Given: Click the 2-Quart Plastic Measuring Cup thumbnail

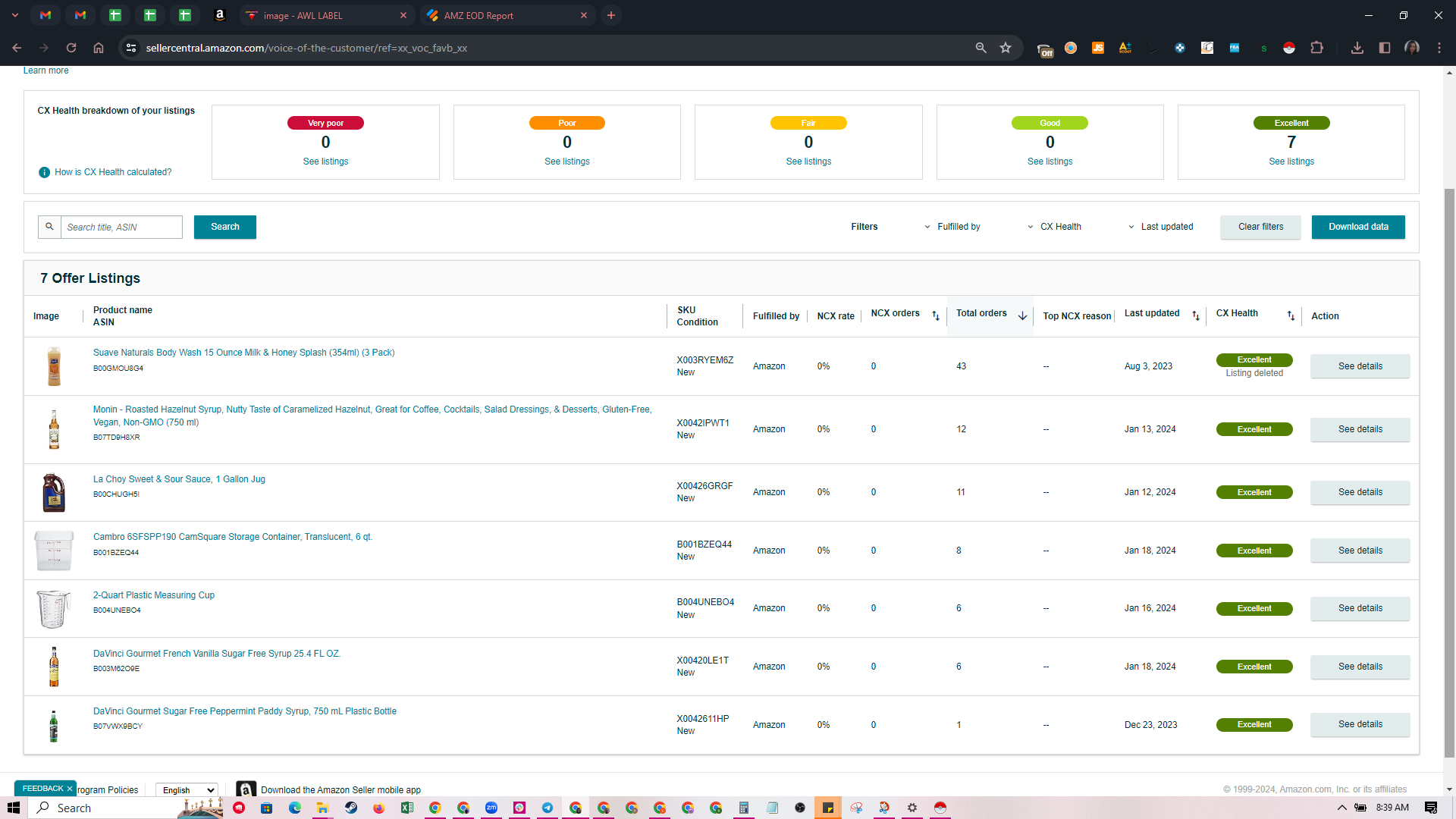Looking at the screenshot, I should [x=54, y=609].
